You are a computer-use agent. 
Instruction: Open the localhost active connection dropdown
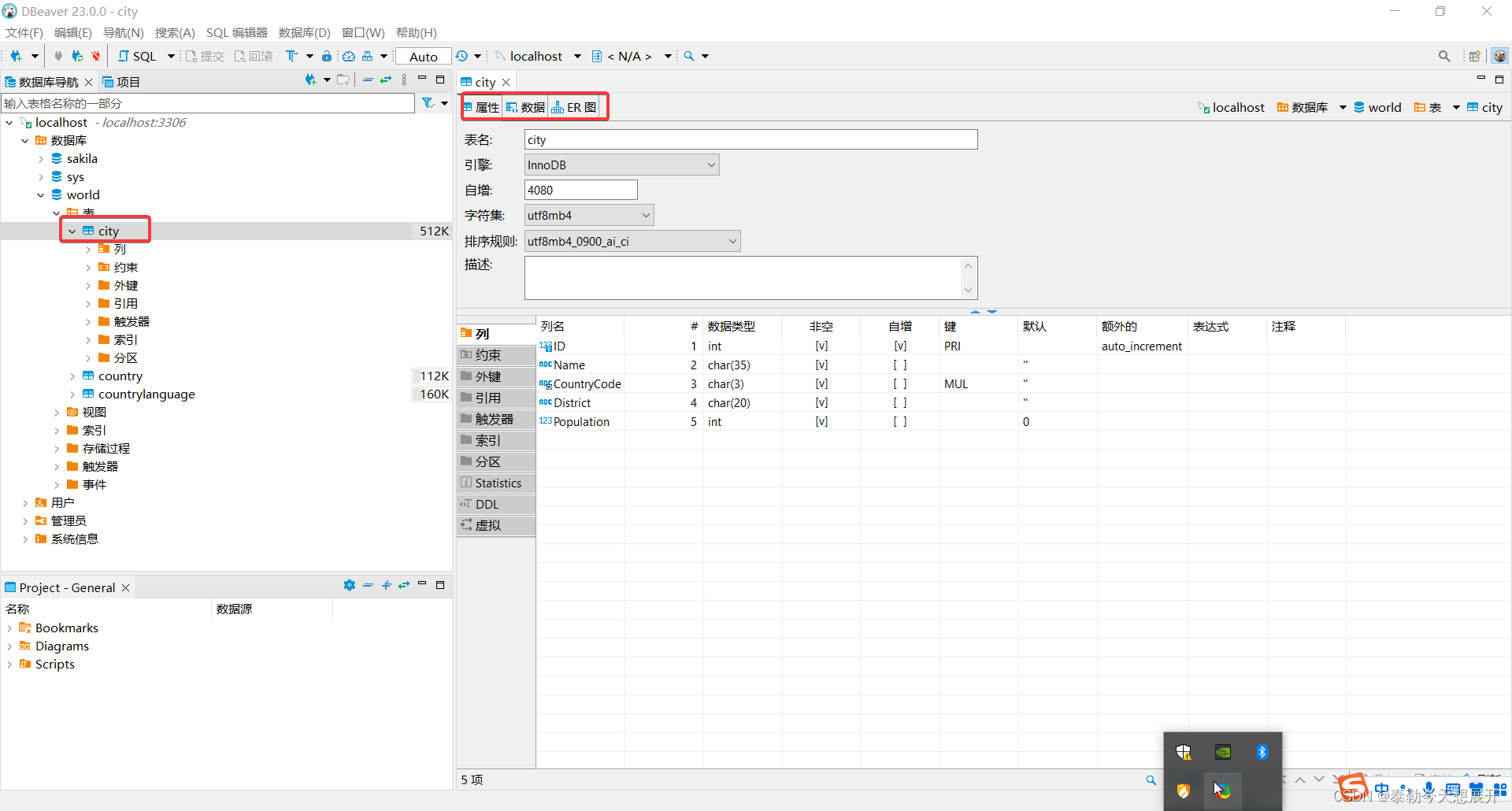click(576, 56)
